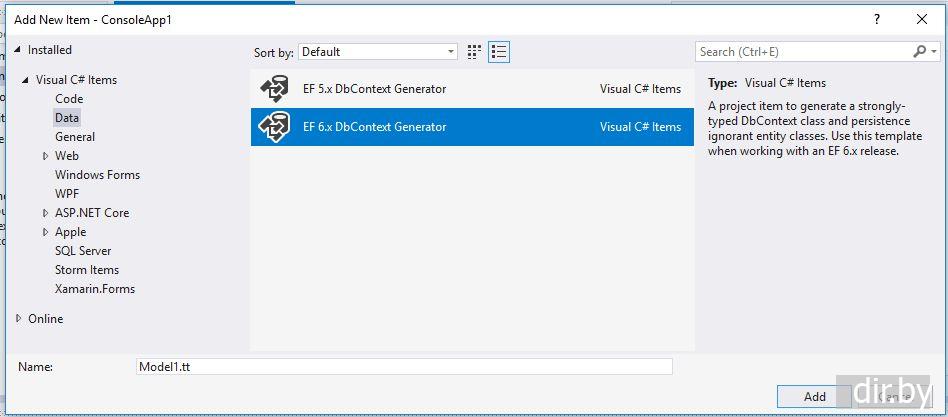Select the Xamarin.Forms category
Screen dimensions: 948x417
(95, 289)
